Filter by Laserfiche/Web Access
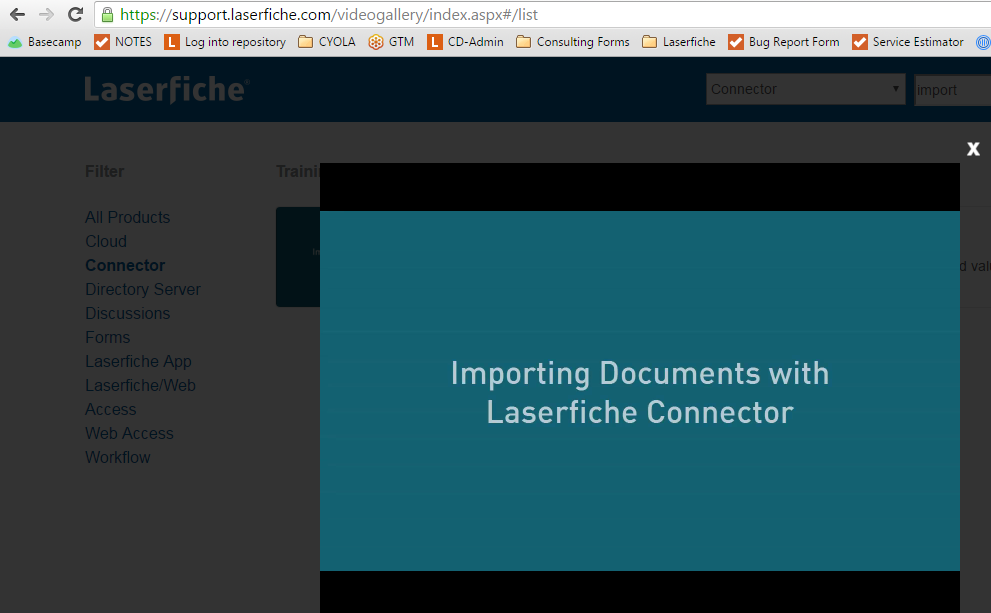 140,398
